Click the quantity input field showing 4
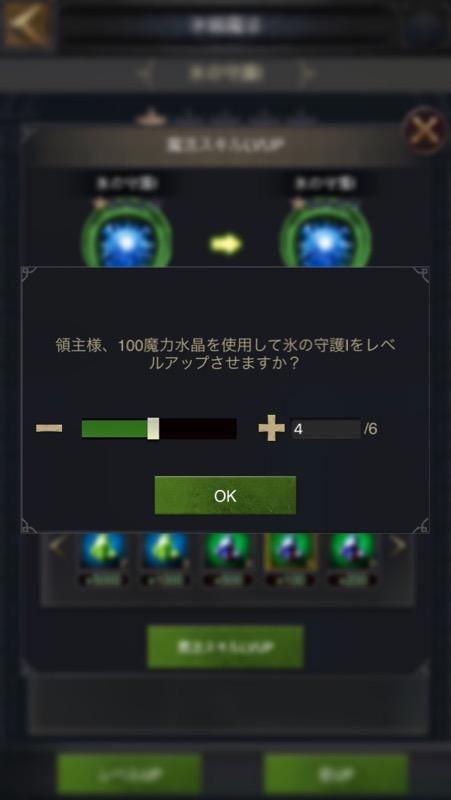 tap(325, 429)
